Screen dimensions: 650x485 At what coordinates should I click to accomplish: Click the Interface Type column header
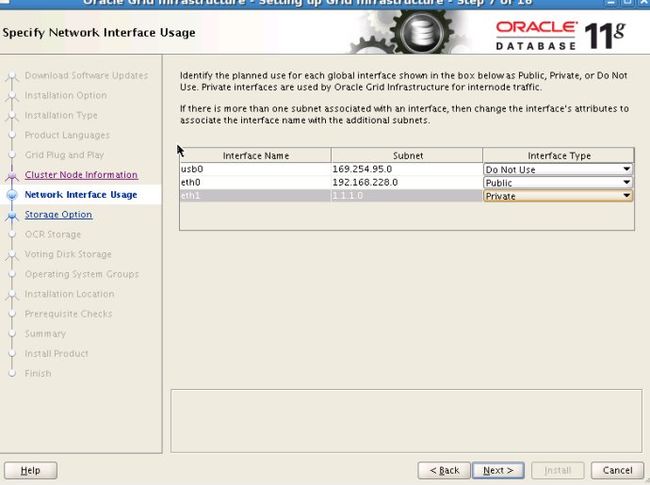click(559, 155)
